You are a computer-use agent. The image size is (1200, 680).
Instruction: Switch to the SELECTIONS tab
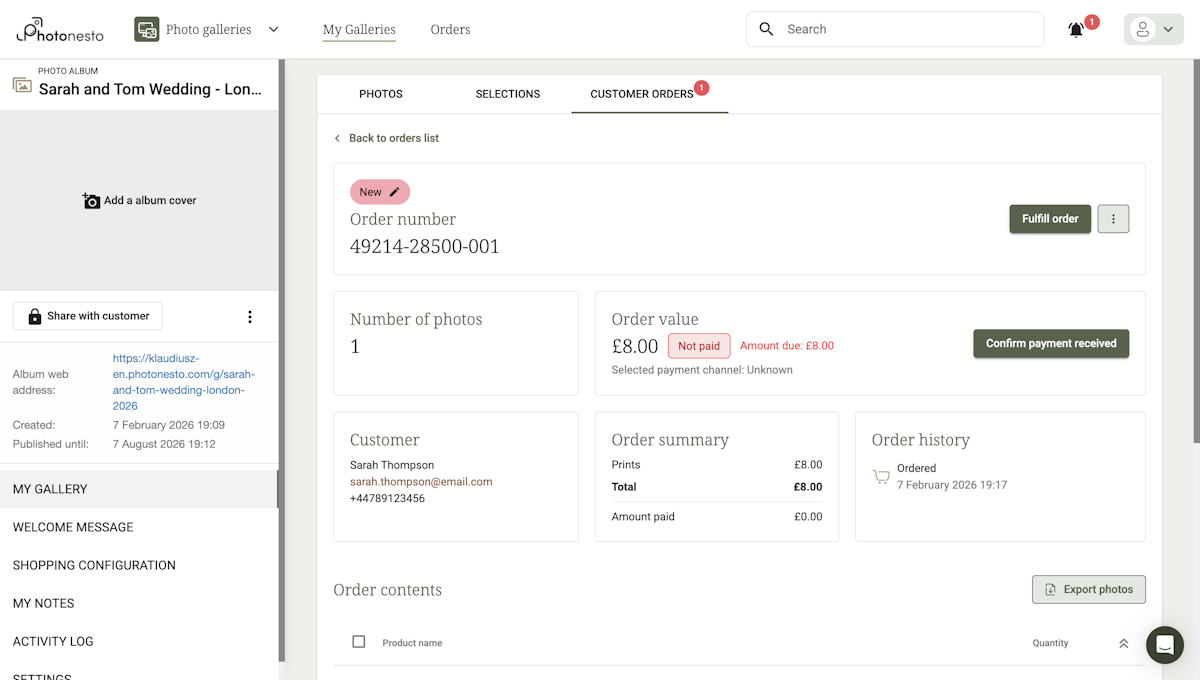click(507, 93)
